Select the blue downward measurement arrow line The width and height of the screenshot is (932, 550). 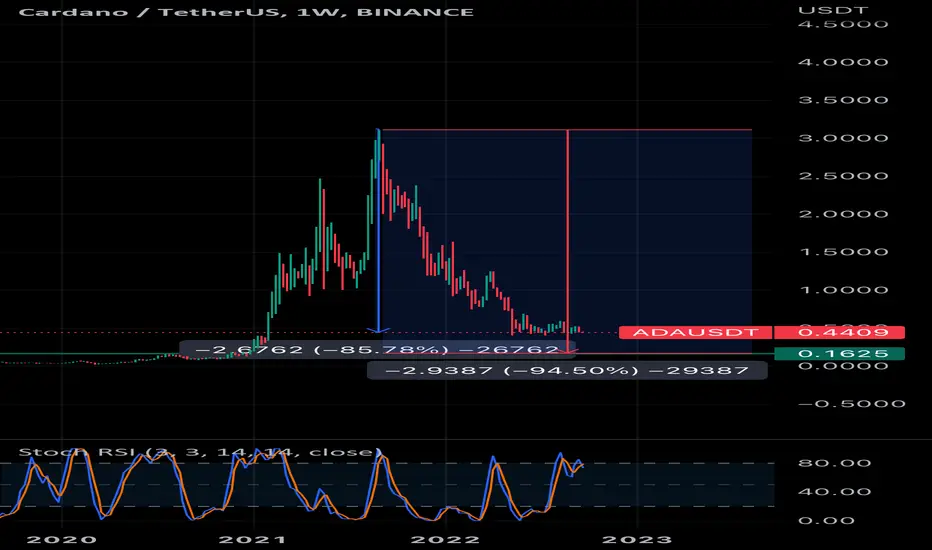coord(378,231)
